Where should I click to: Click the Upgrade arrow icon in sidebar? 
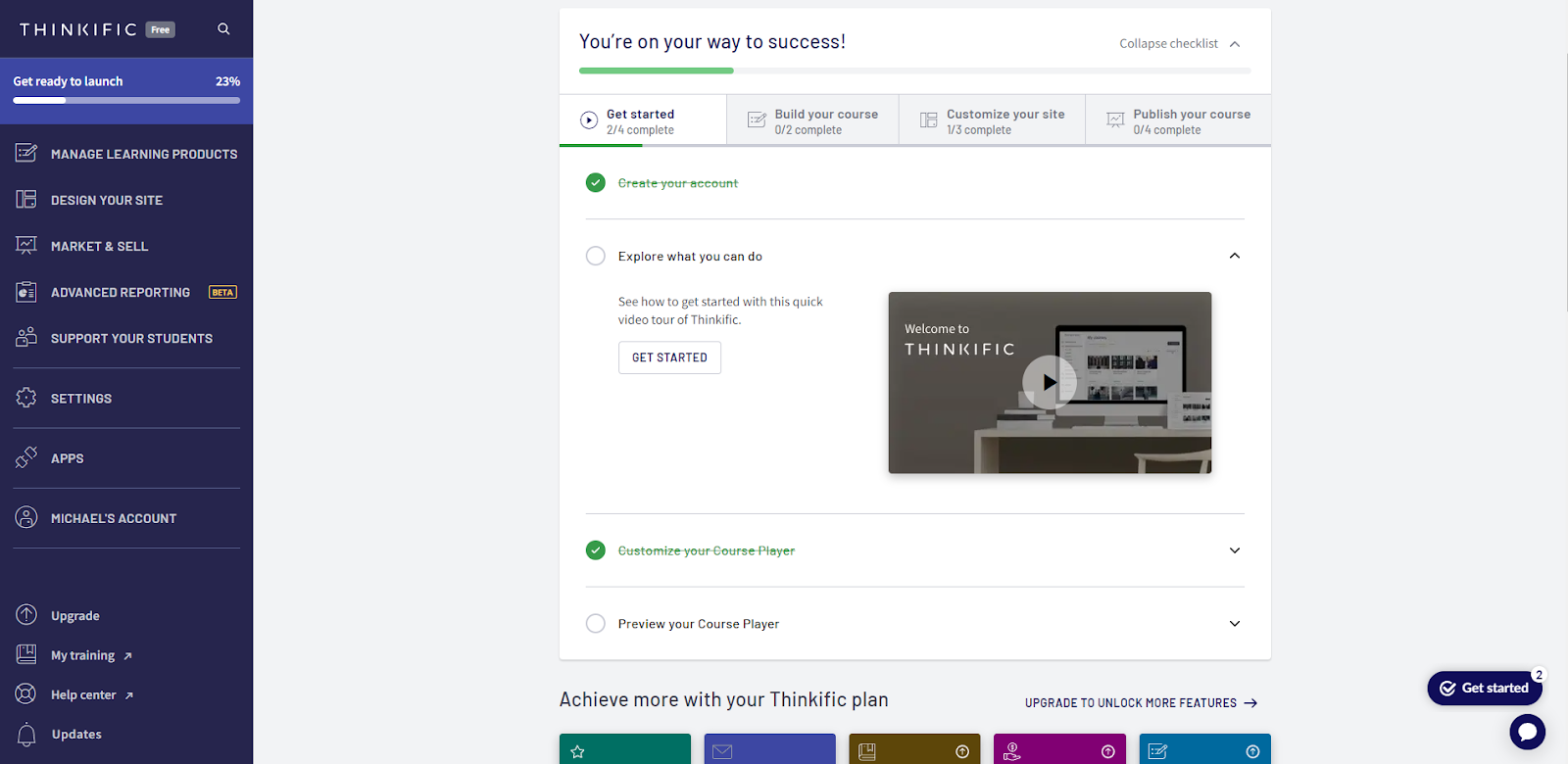(x=26, y=615)
